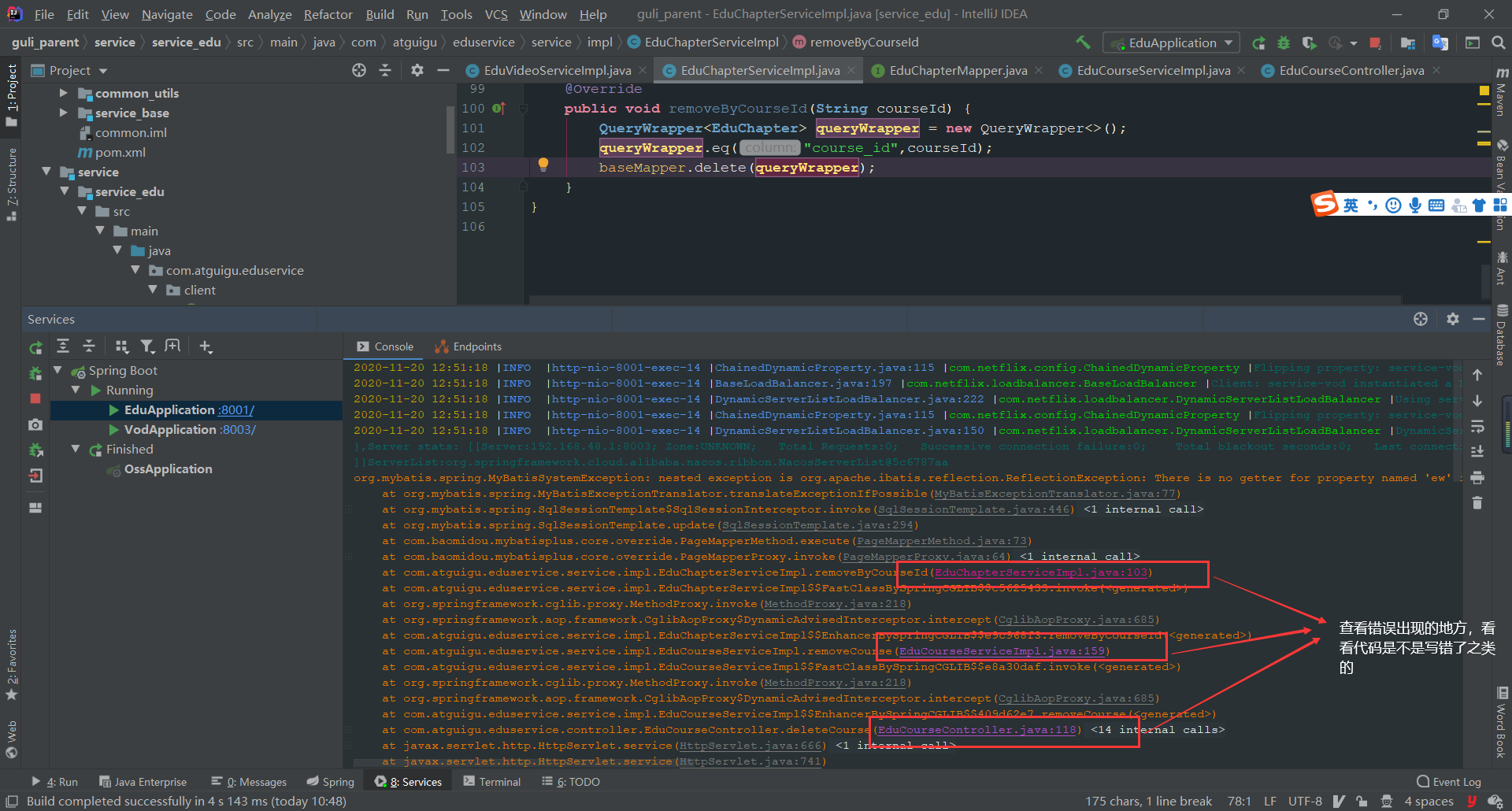
Task: Open the :8003/ link of VodApplication
Action: click(x=238, y=429)
